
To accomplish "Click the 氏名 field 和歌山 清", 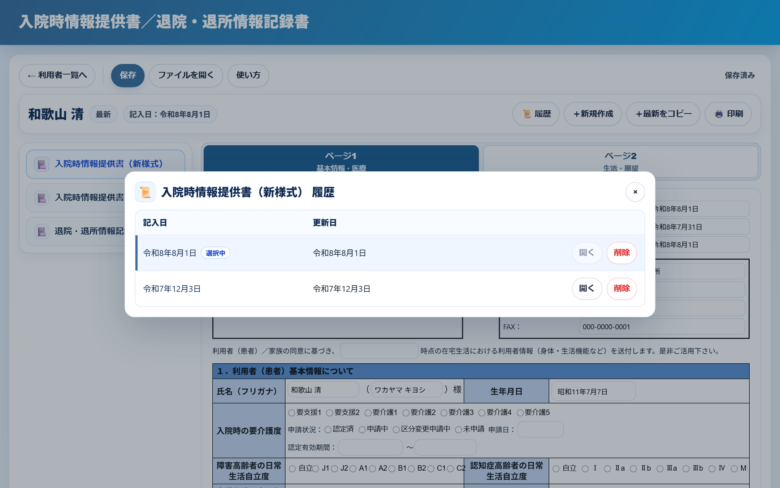I will 323,390.
